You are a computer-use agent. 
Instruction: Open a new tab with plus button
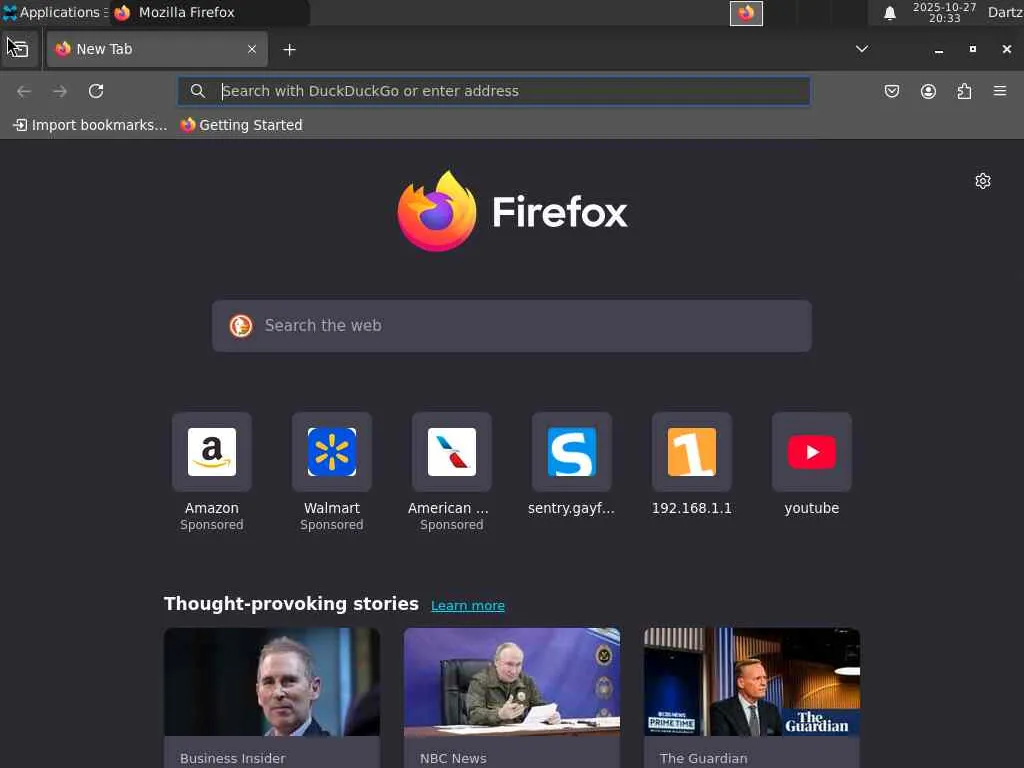tap(289, 50)
